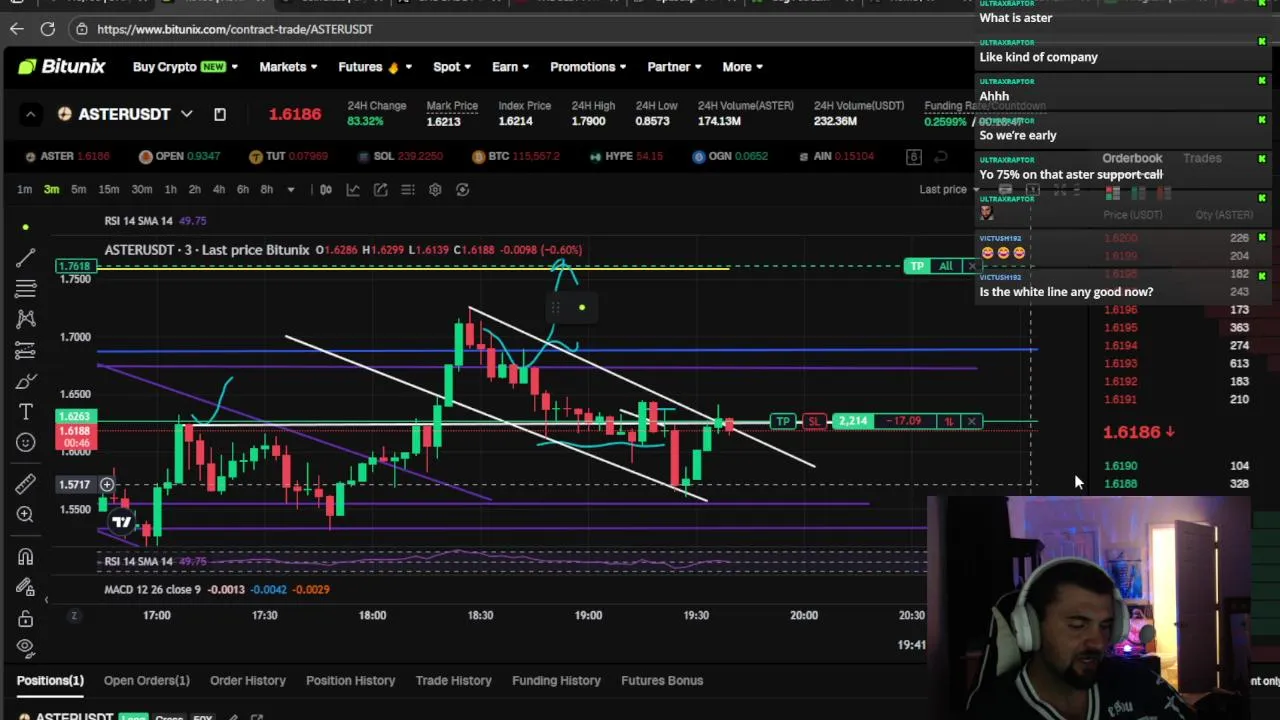
Task: Open chart settings gear icon
Action: click(435, 189)
